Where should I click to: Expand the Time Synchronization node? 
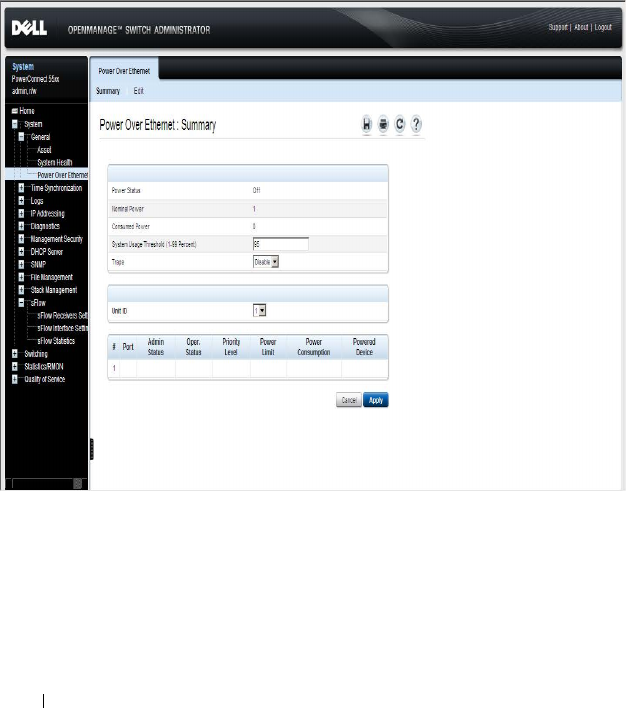point(21,188)
